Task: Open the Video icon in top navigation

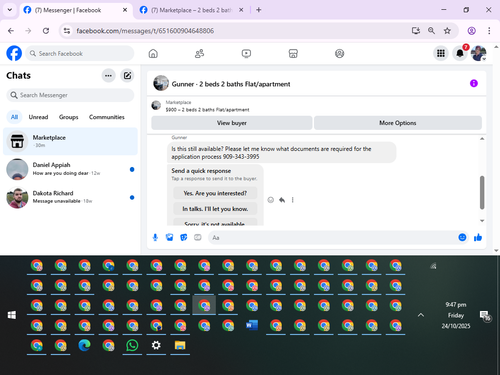Action: click(x=246, y=53)
